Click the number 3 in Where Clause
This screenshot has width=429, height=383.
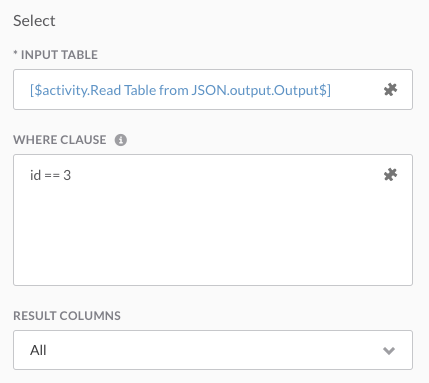[x=67, y=175]
